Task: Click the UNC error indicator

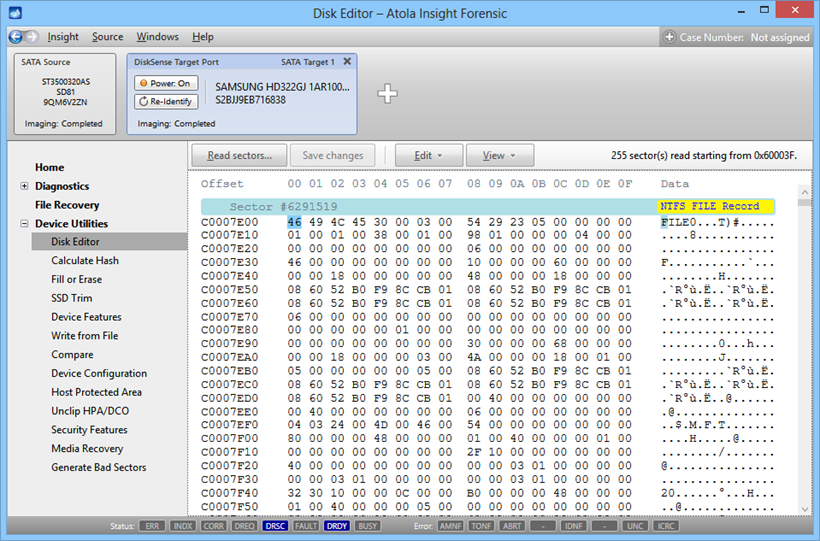Action: point(635,526)
